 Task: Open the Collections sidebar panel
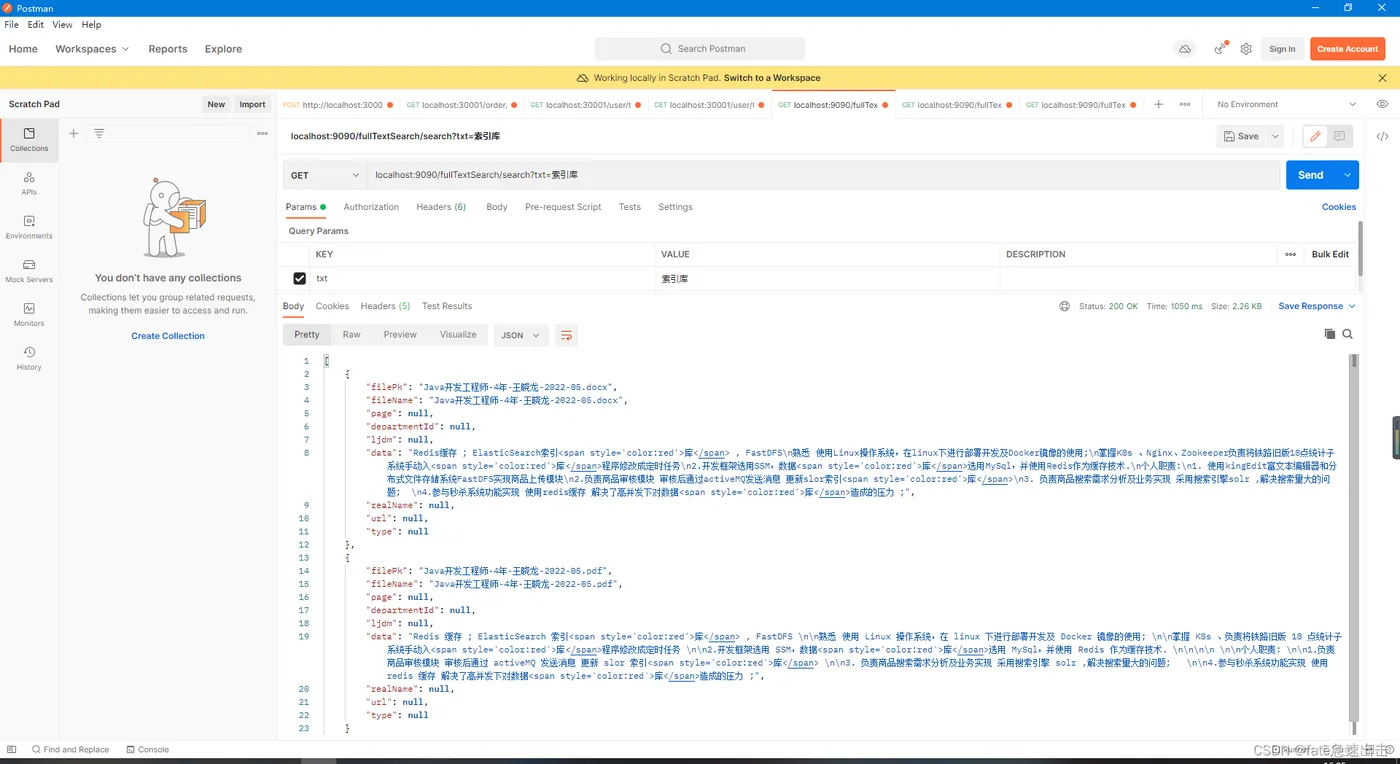coord(29,140)
